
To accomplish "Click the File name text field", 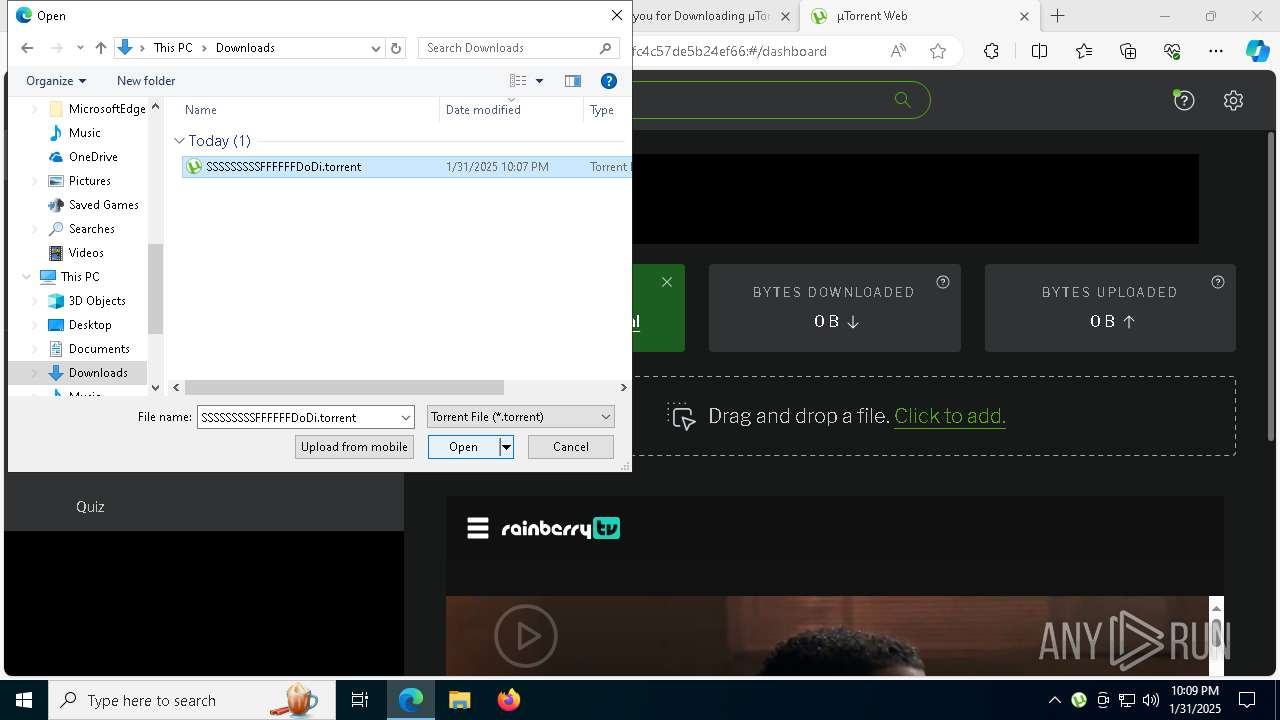I will [x=297, y=417].
